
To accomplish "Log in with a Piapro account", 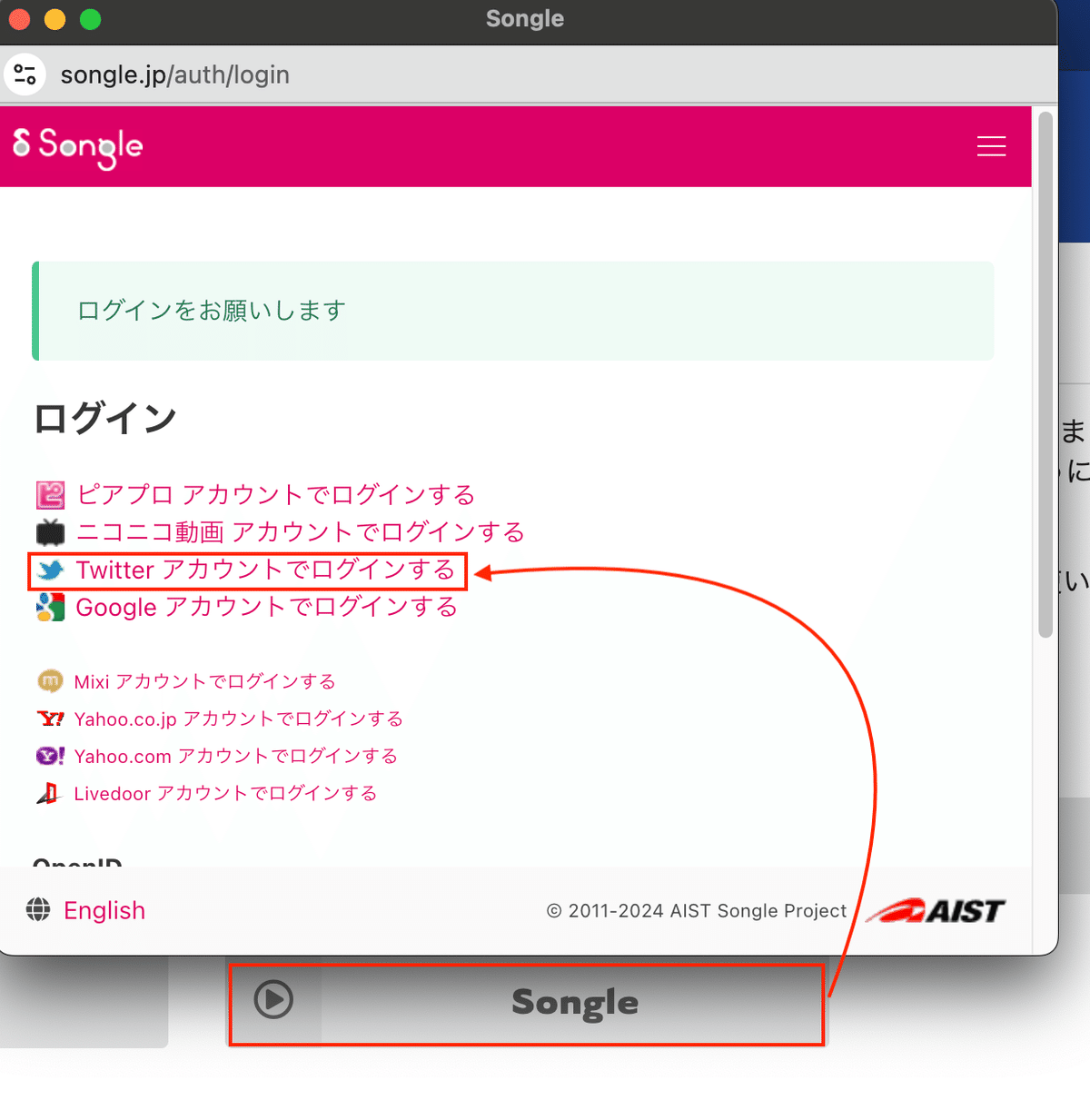I will pos(274,495).
